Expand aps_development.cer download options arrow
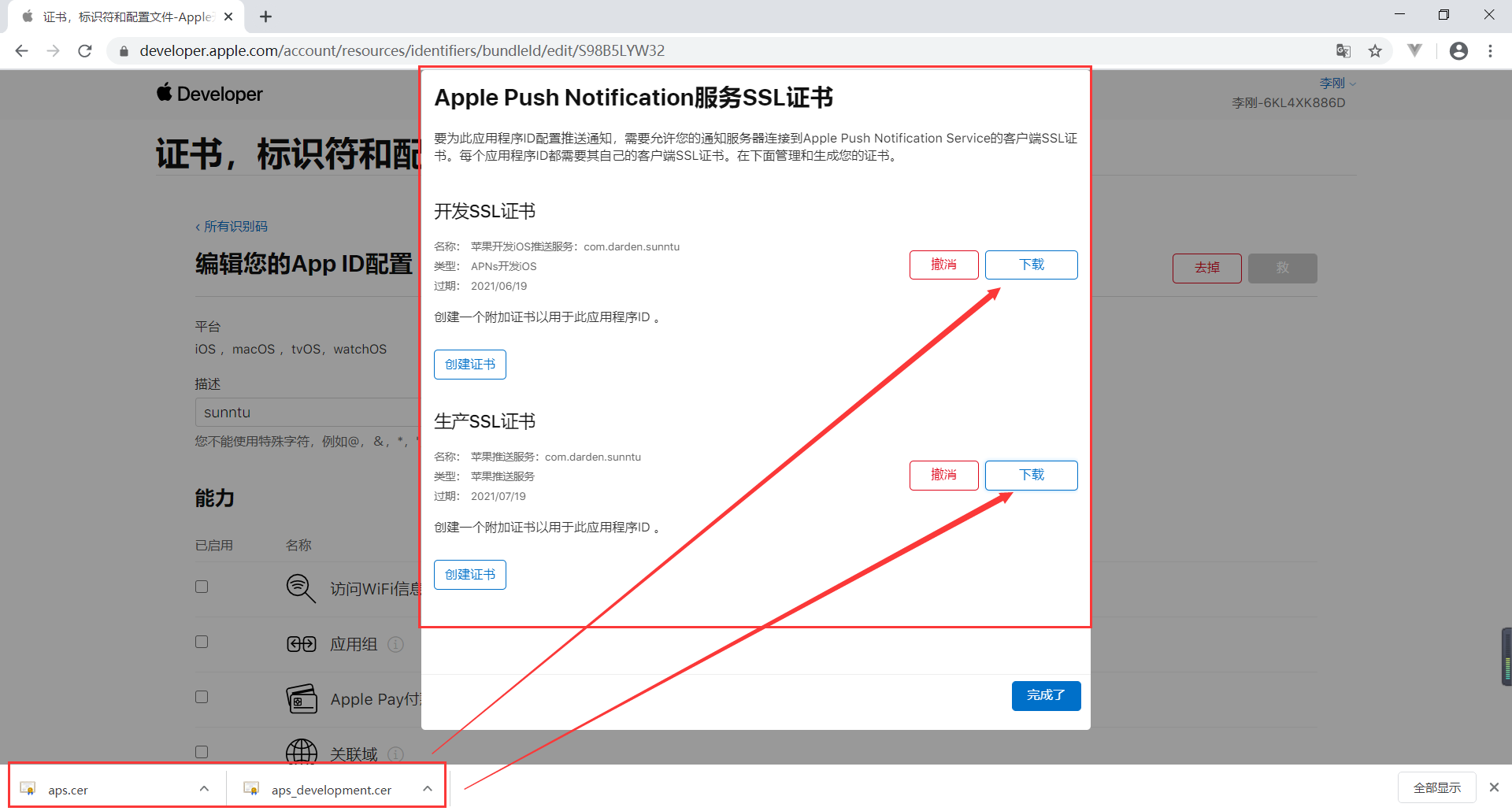The height and width of the screenshot is (811, 1512). (427, 789)
